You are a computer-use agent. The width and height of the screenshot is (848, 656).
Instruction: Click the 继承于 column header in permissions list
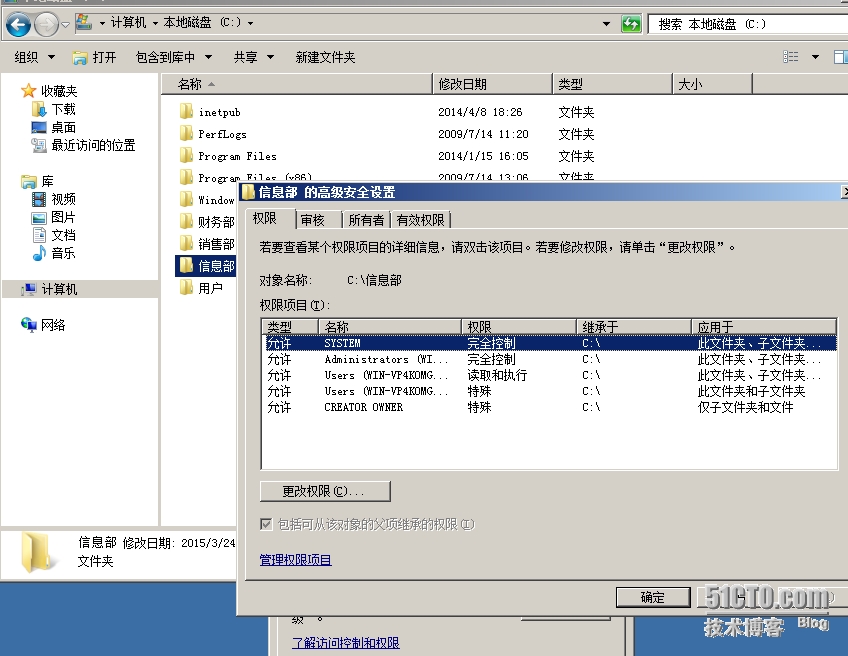[633, 327]
